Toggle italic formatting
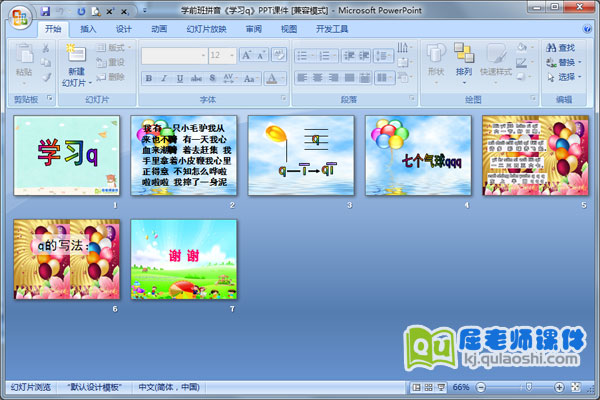This screenshot has height=400, width=600. [x=164, y=78]
